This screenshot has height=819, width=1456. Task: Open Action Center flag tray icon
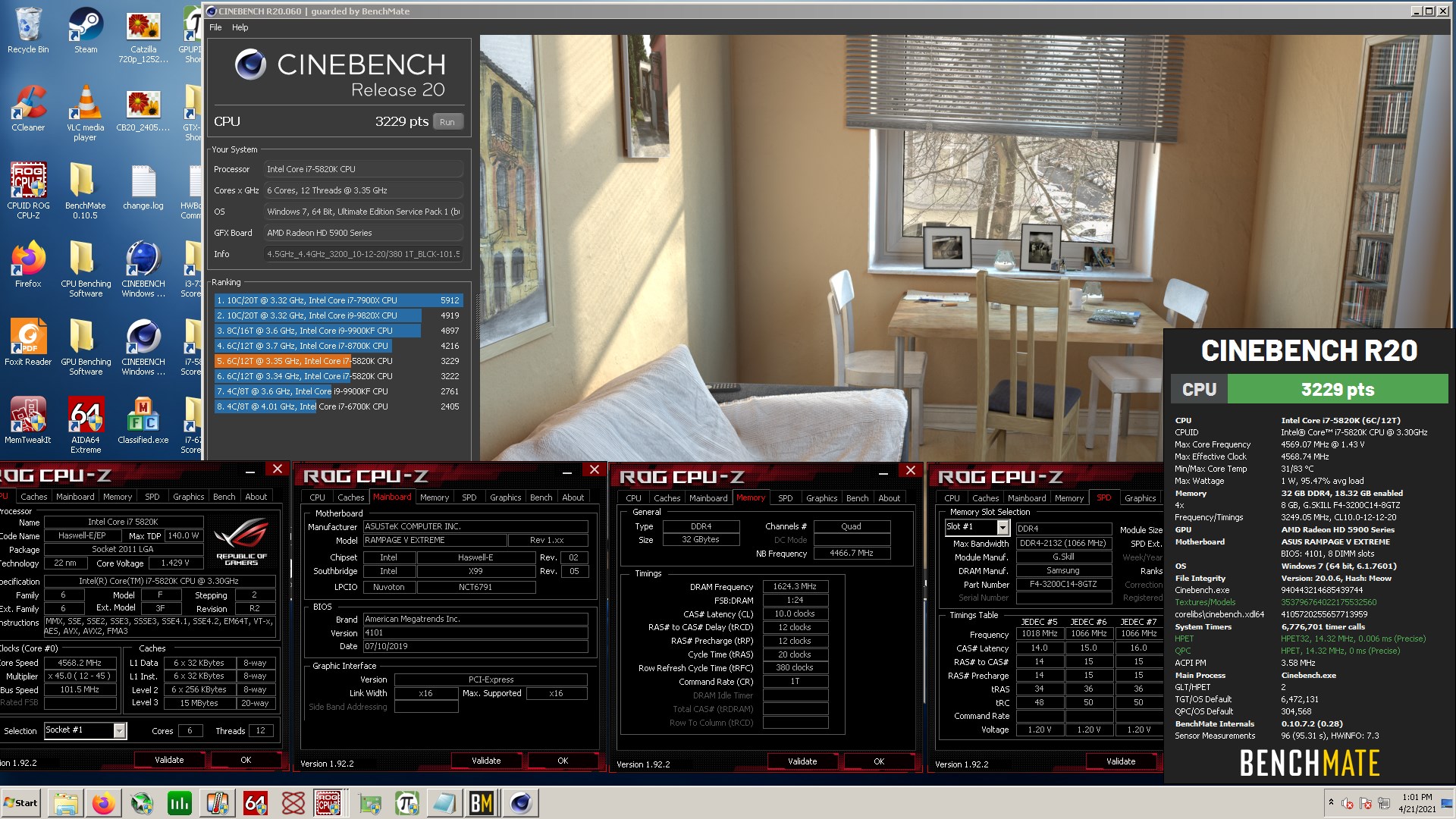(x=1366, y=803)
